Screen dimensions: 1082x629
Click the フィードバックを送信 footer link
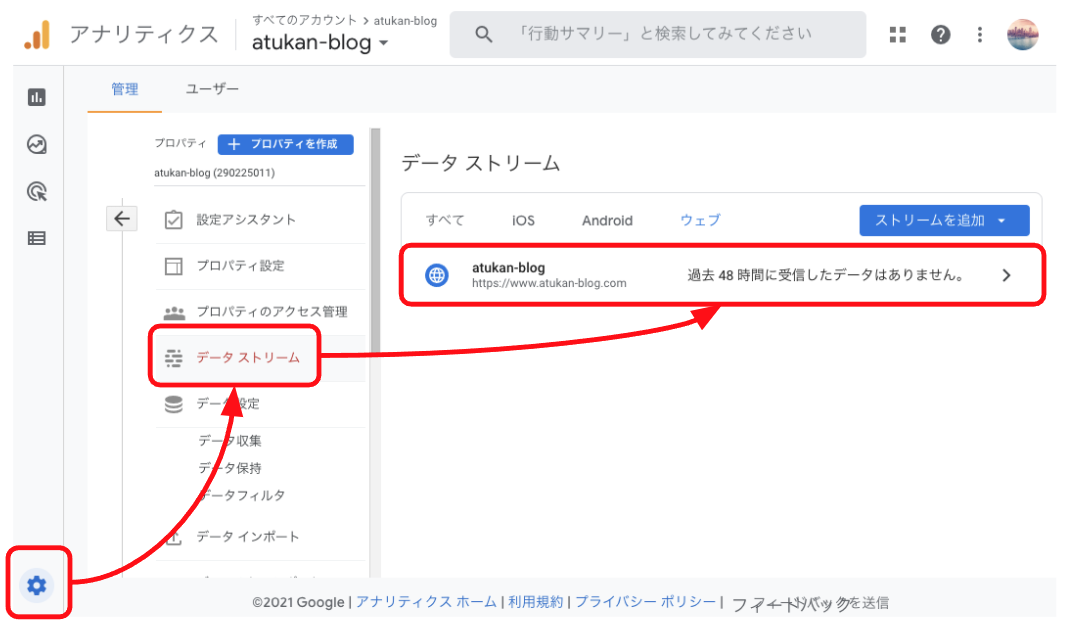(810, 603)
